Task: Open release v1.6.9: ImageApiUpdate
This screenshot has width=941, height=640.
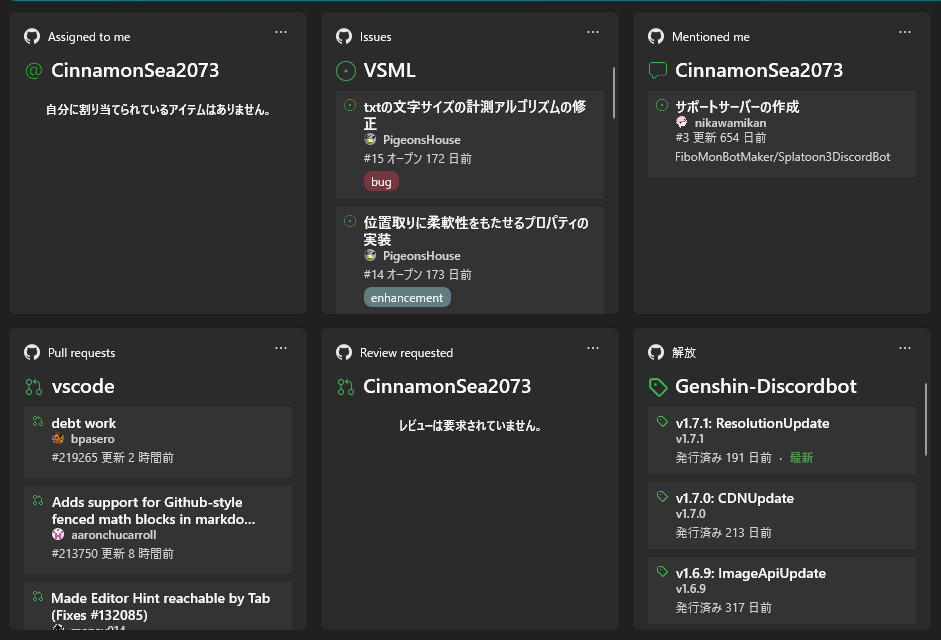Action: tap(782, 591)
